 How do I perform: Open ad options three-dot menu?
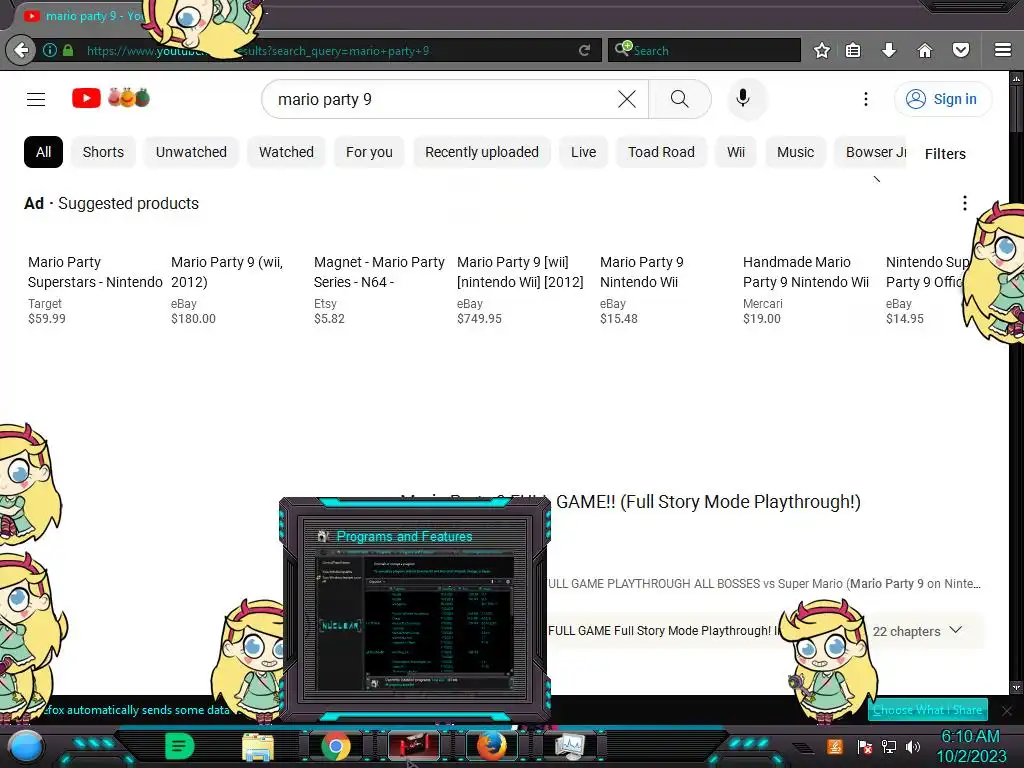pos(965,203)
